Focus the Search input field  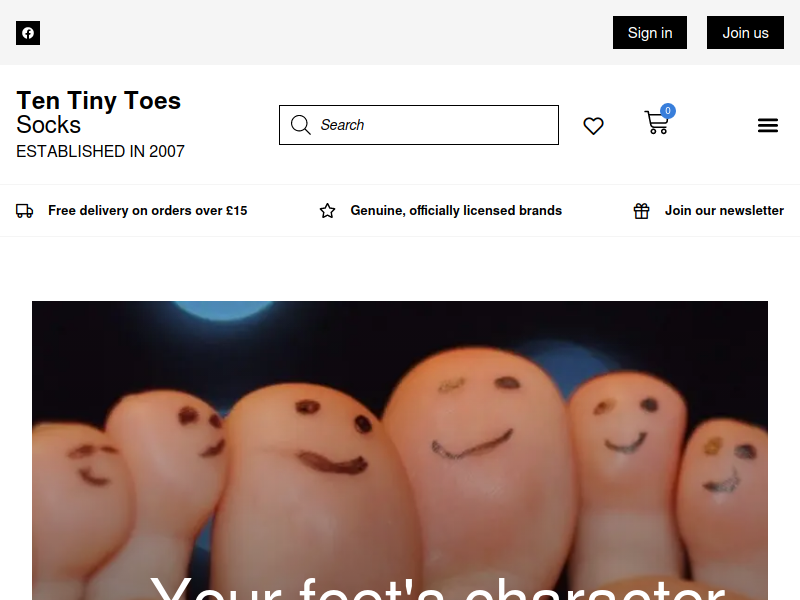coord(418,125)
